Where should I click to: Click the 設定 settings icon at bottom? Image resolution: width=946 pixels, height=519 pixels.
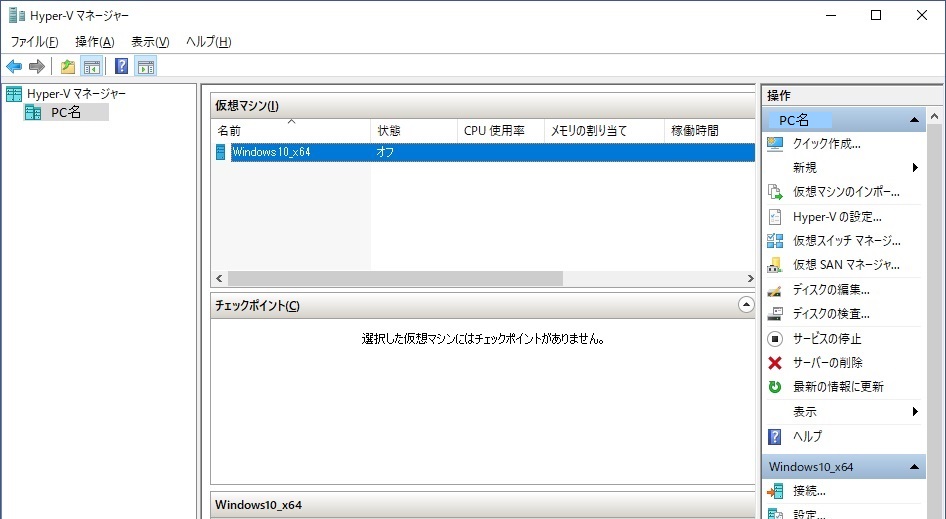pyautogui.click(x=775, y=514)
